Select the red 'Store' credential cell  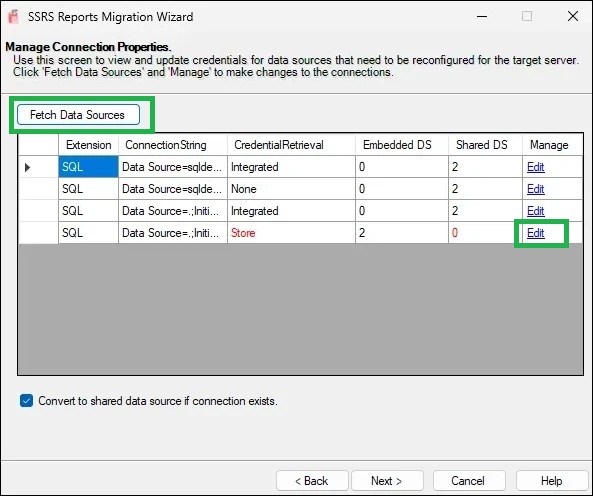[291, 232]
